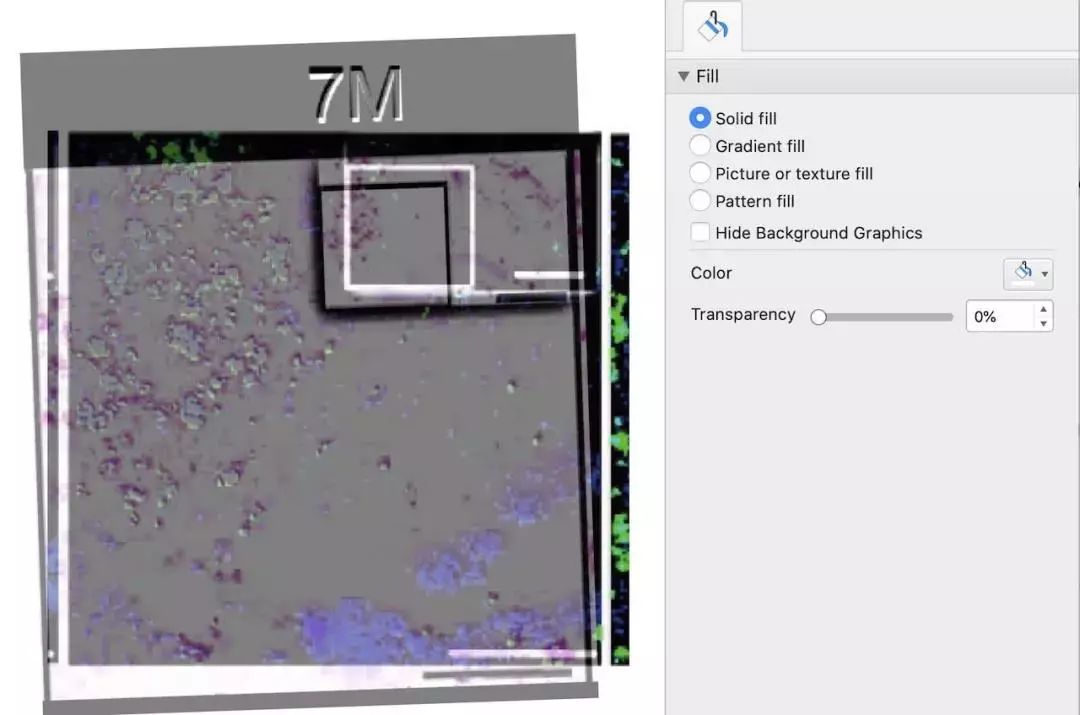Select the green-speckled strip on right edge

(620, 400)
